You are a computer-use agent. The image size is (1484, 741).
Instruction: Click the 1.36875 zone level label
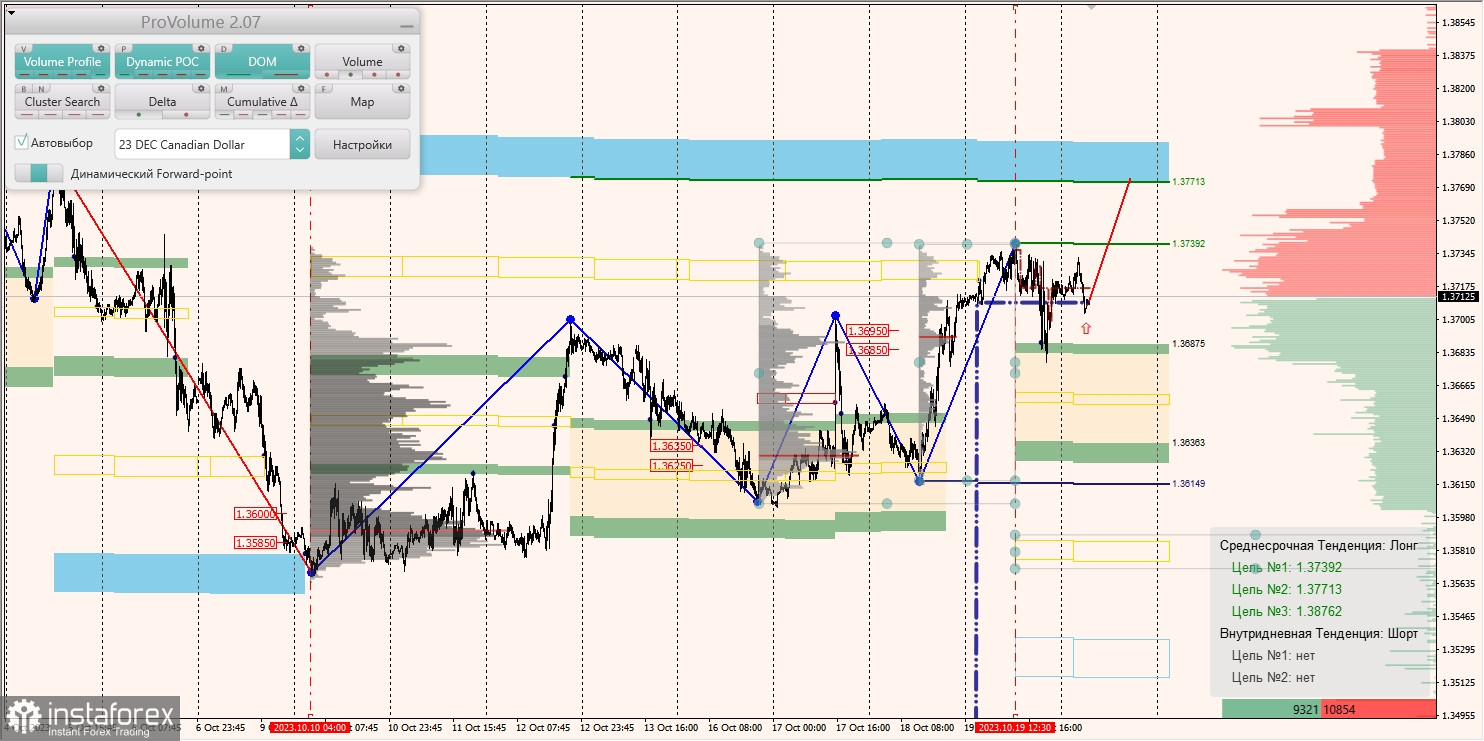1188,343
